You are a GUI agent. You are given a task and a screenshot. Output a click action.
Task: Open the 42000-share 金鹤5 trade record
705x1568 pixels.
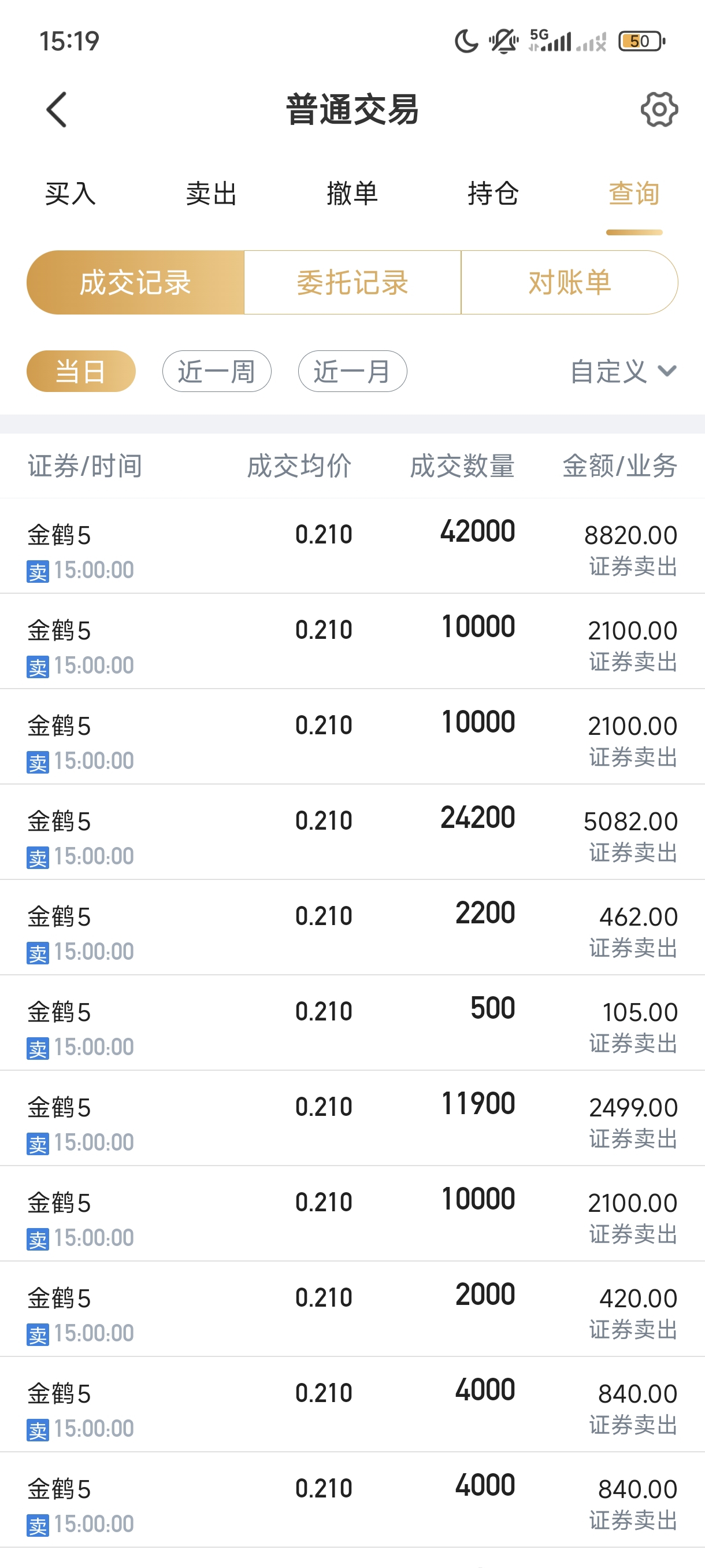click(x=352, y=546)
